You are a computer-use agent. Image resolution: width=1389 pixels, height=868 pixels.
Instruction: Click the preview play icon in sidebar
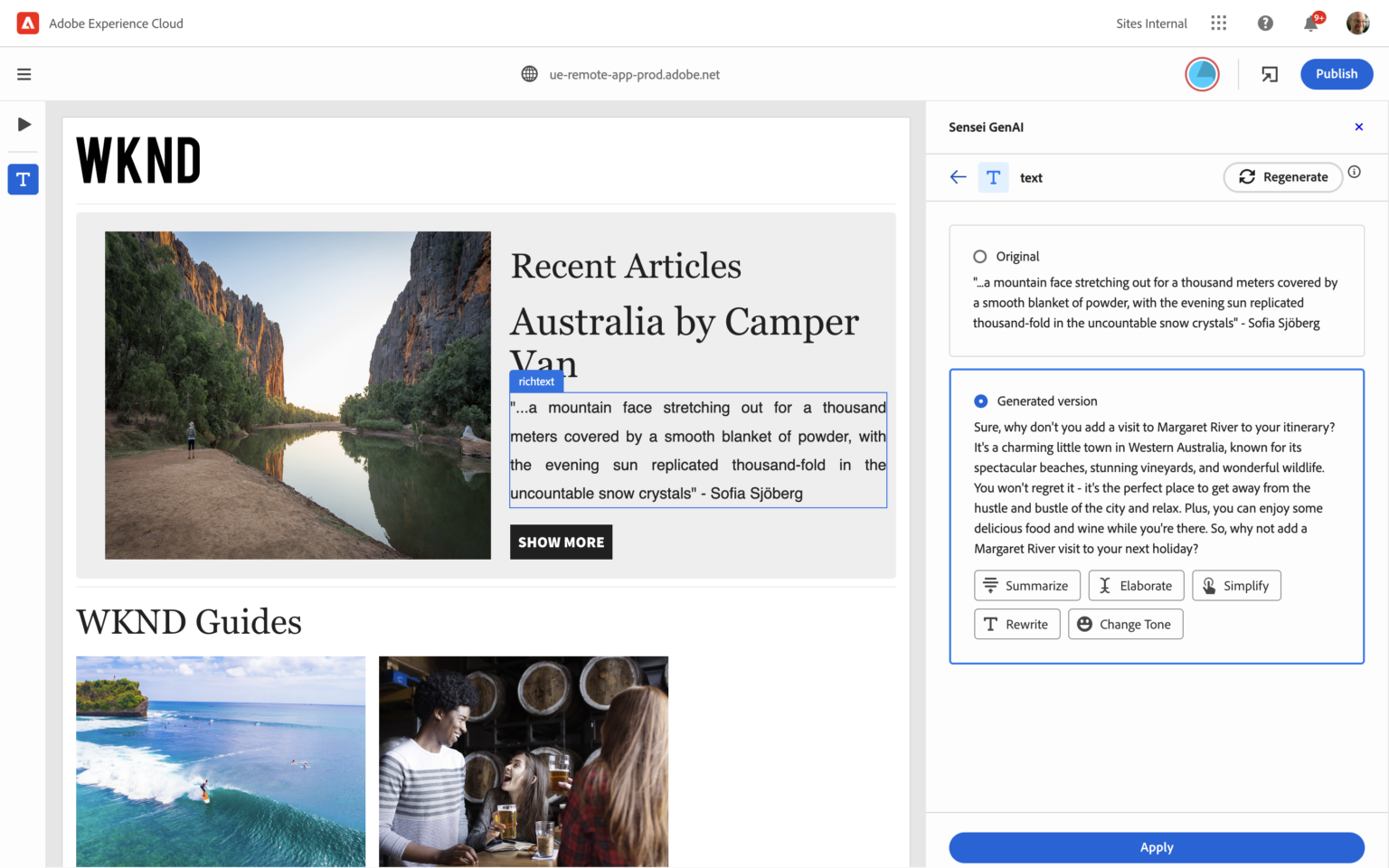pyautogui.click(x=24, y=125)
